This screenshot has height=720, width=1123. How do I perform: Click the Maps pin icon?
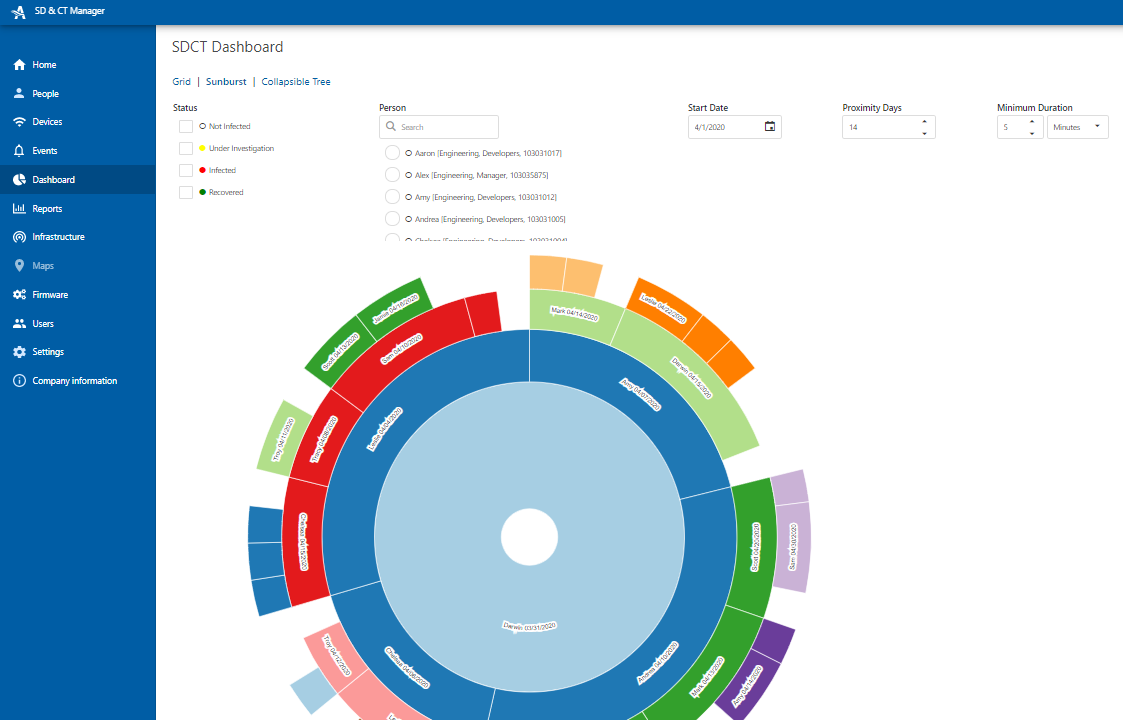(19, 266)
